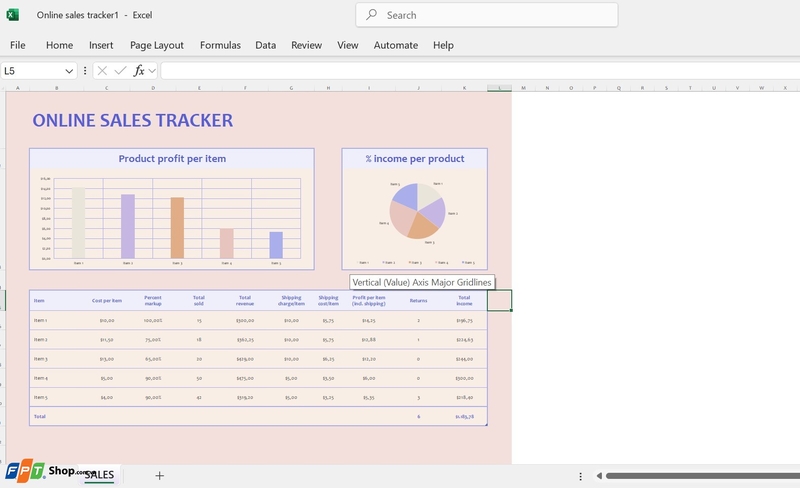Select the $11,50 cost per item cell
Image resolution: width=800 pixels, height=488 pixels.
107,339
